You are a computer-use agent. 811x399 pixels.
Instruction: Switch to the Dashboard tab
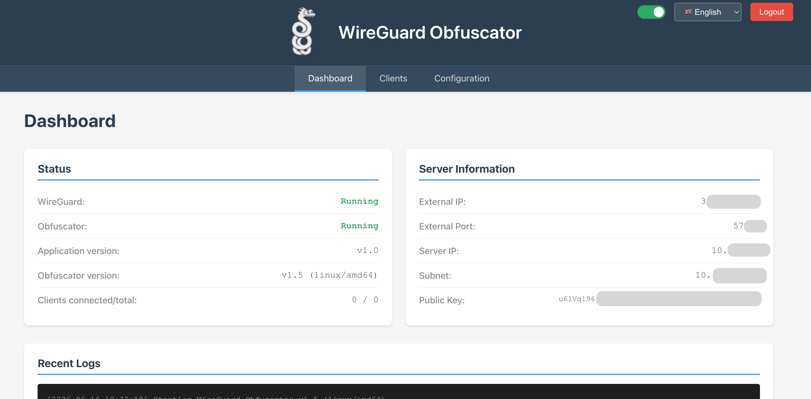coord(330,79)
